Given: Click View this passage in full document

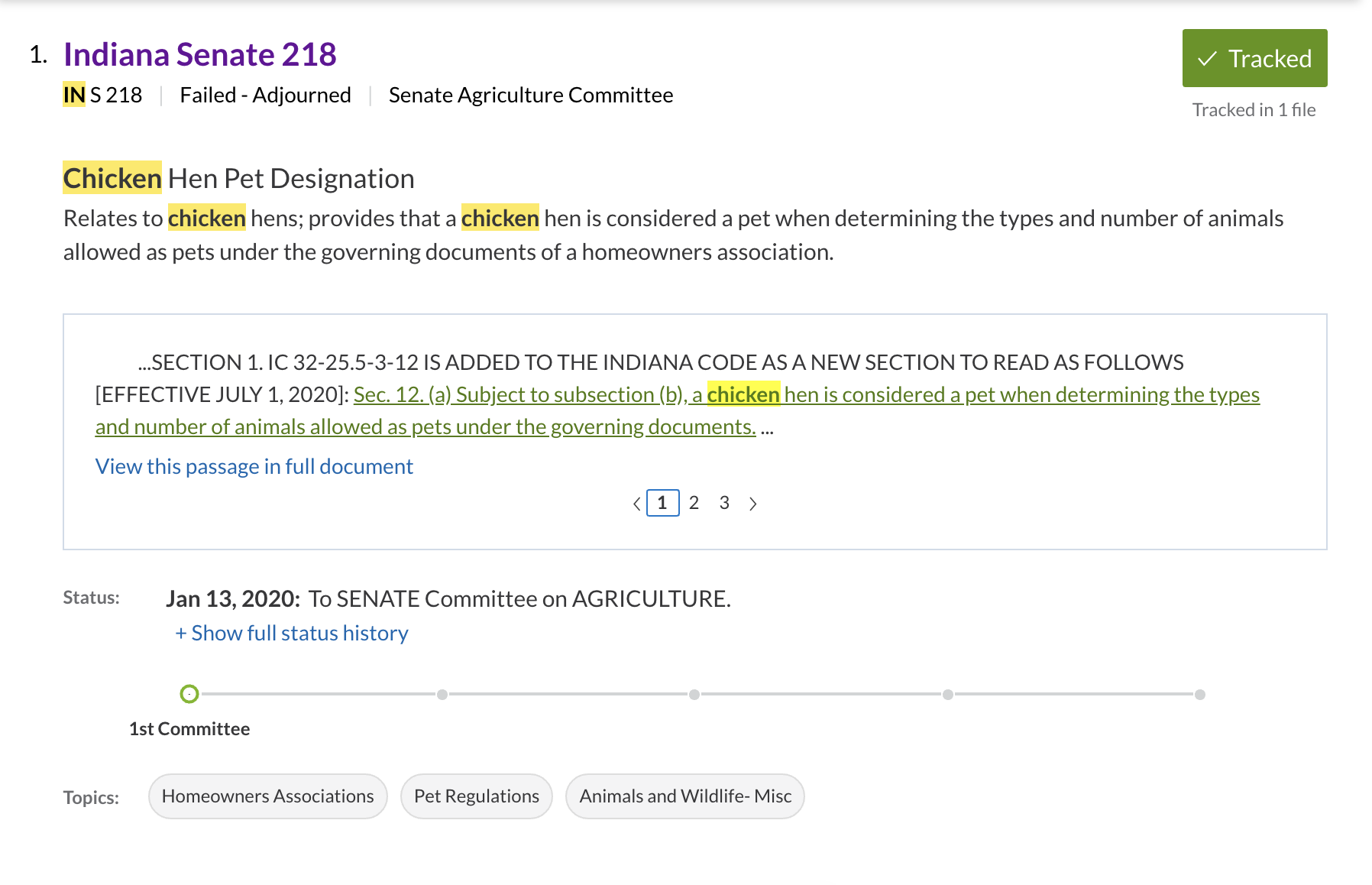Looking at the screenshot, I should tap(254, 466).
